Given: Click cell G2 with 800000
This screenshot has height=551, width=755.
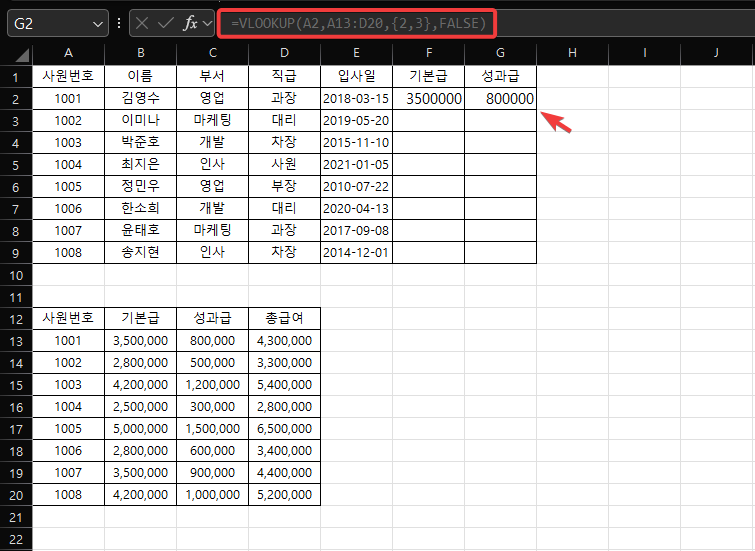Looking at the screenshot, I should click(500, 99).
